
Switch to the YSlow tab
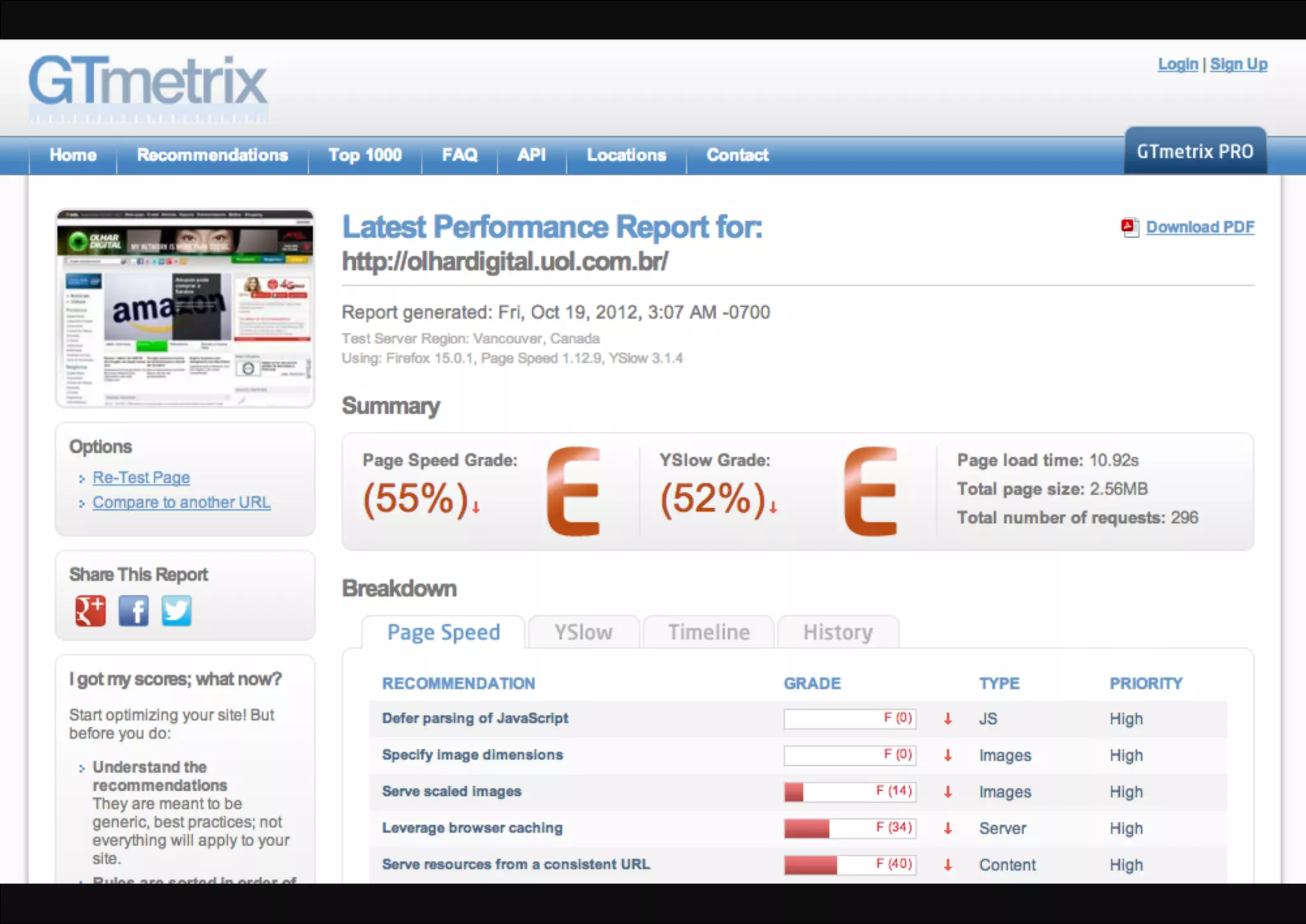click(583, 633)
